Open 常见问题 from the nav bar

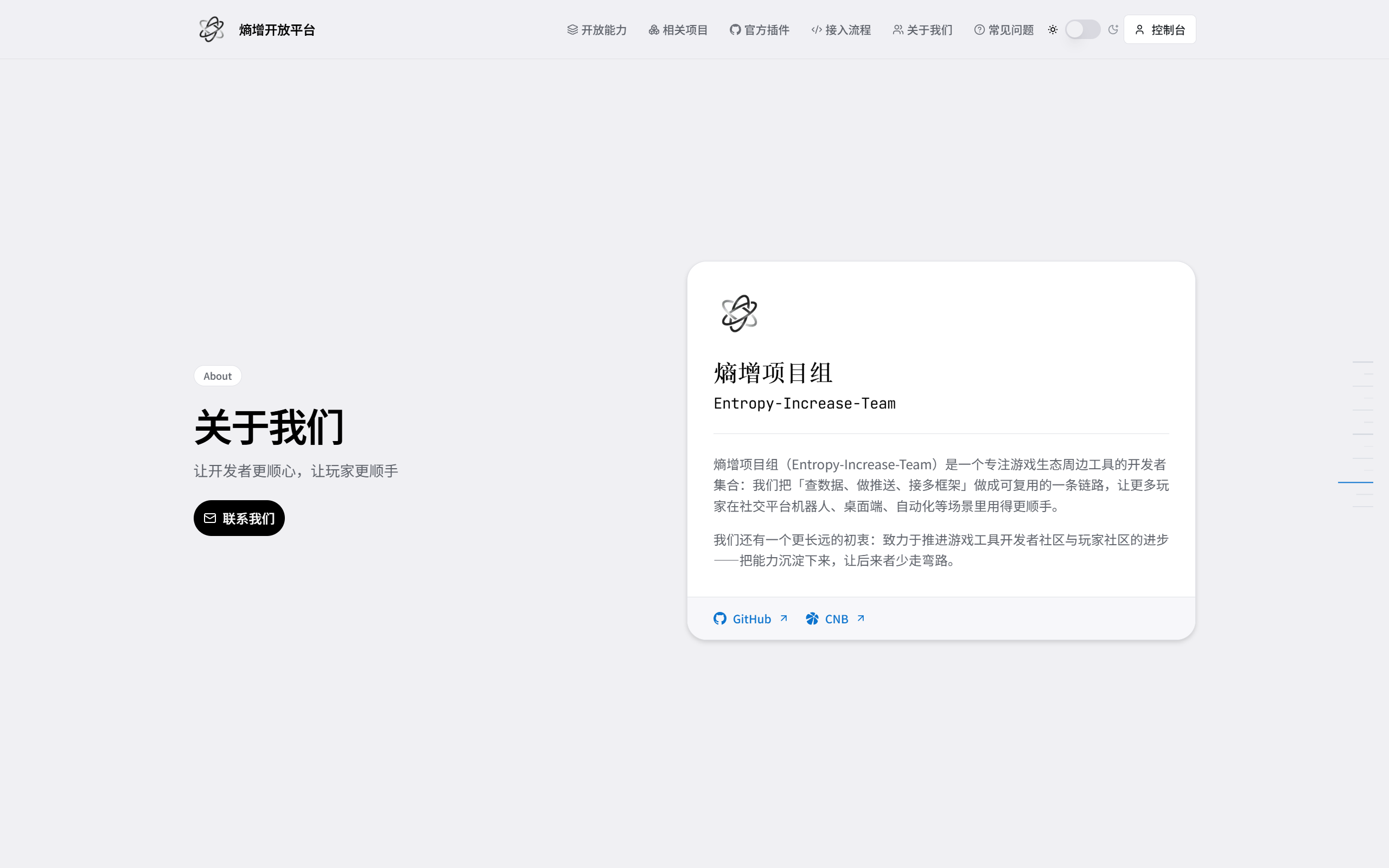click(x=1004, y=30)
